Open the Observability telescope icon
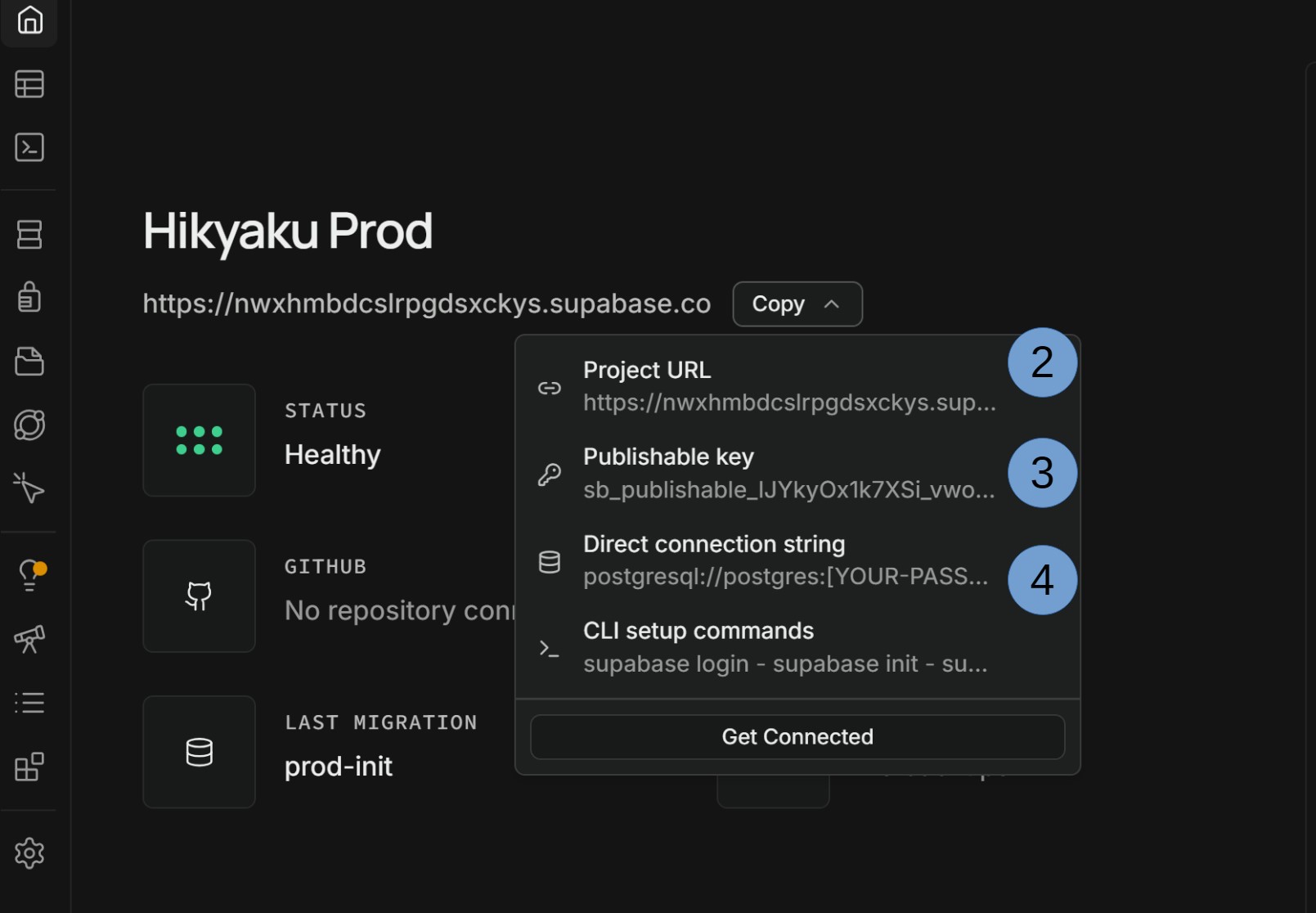The image size is (1316, 913). pos(29,639)
